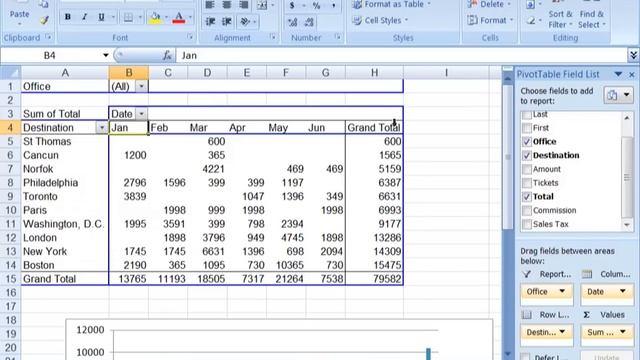Open the Alignment dialog launcher
Screen dimensions: 640x360
[273, 37]
